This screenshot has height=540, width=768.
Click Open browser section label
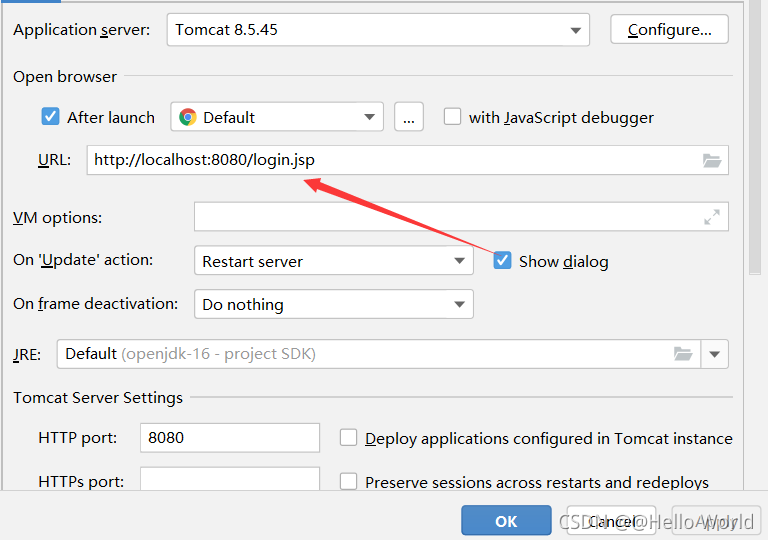[65, 76]
